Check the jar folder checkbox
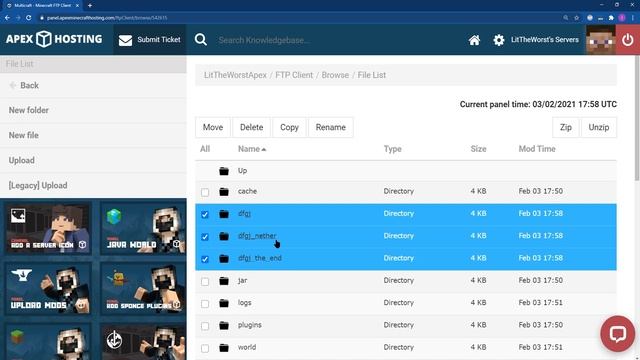The image size is (640, 360). [x=205, y=281]
